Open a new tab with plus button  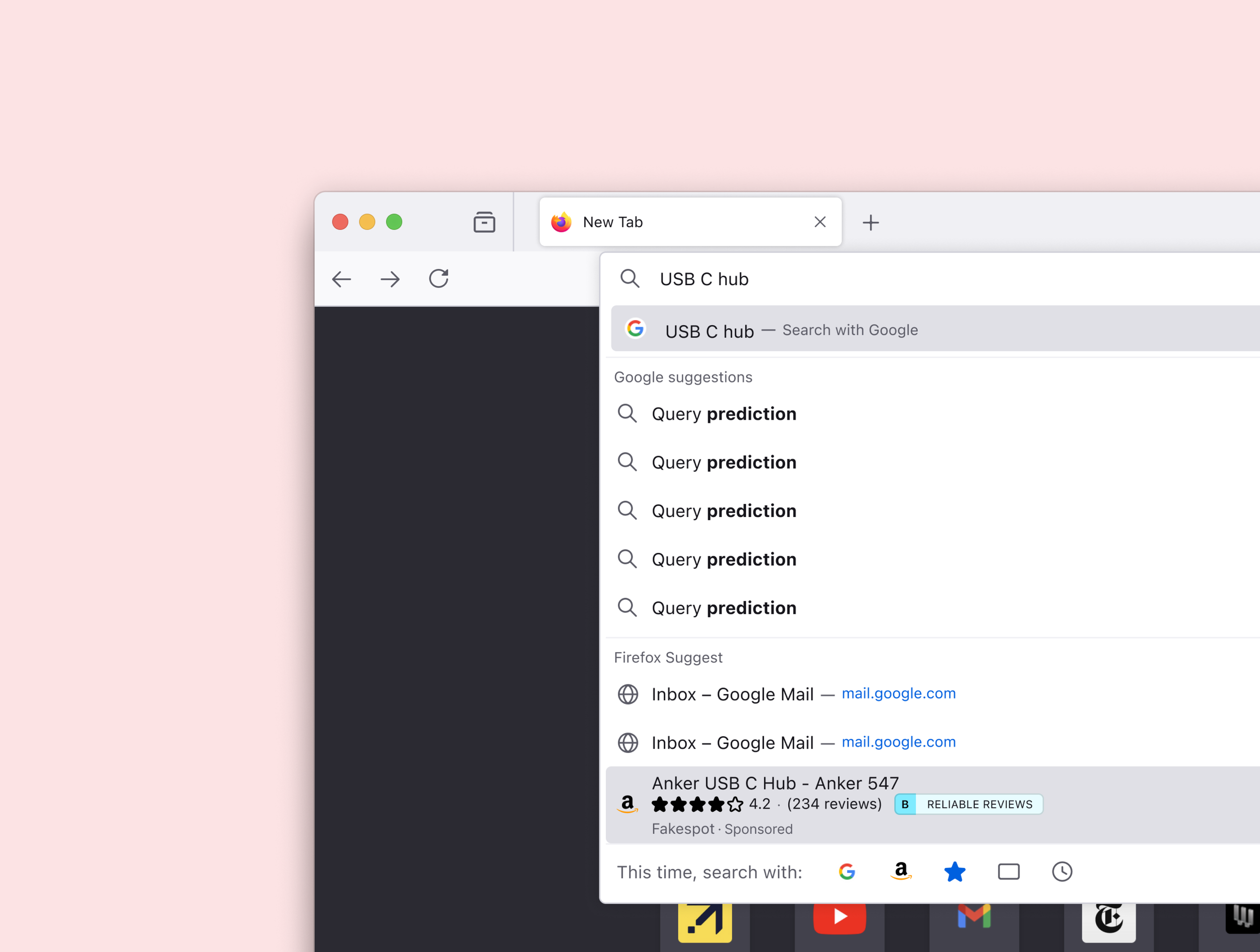tap(870, 222)
